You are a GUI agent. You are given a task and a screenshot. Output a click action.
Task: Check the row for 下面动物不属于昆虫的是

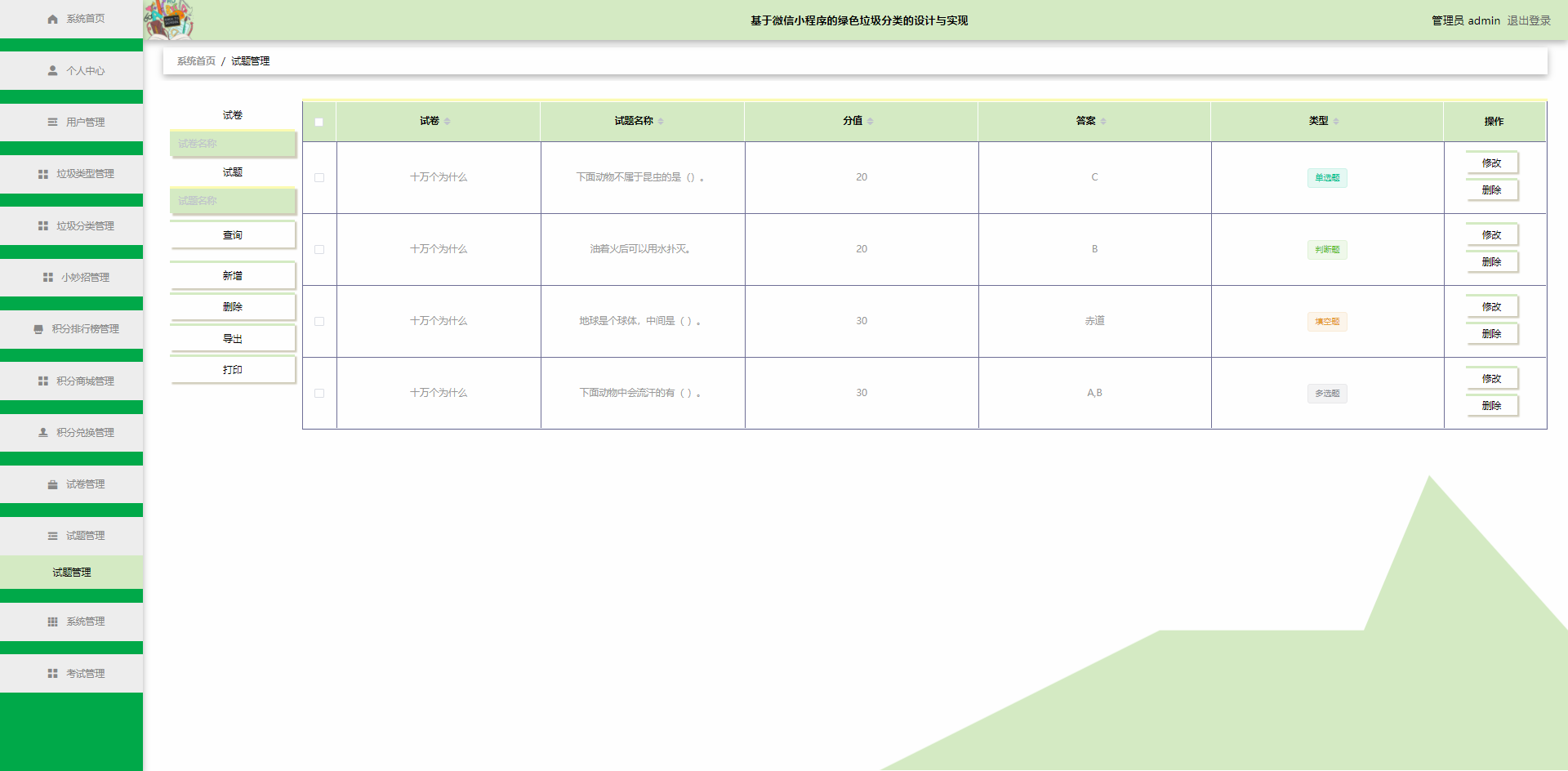319,177
